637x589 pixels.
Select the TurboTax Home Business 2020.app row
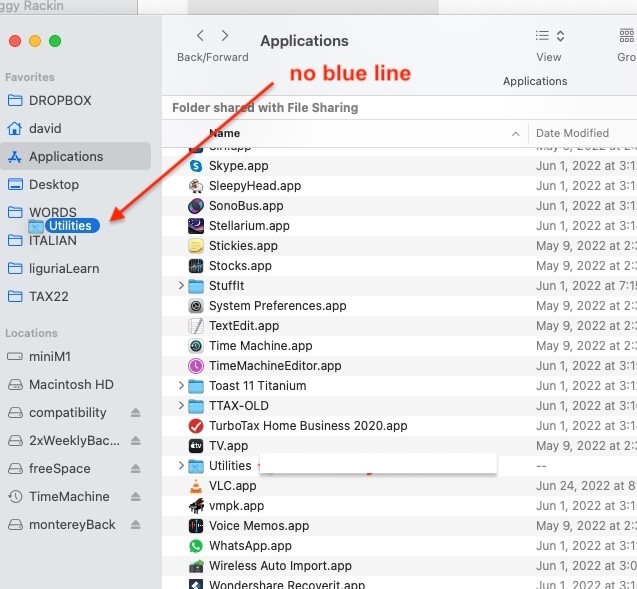click(399, 426)
